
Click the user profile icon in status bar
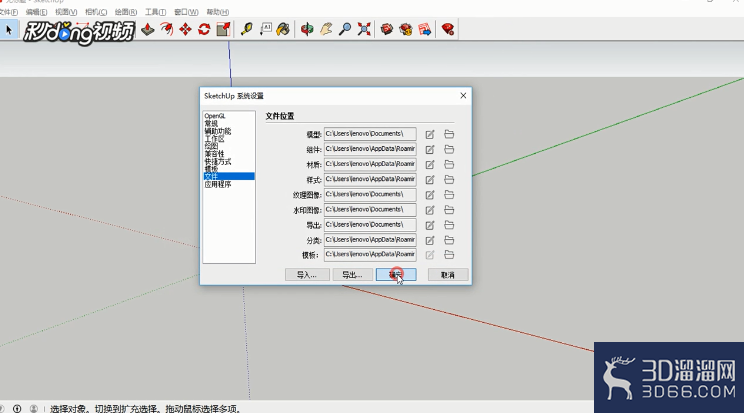click(34, 408)
